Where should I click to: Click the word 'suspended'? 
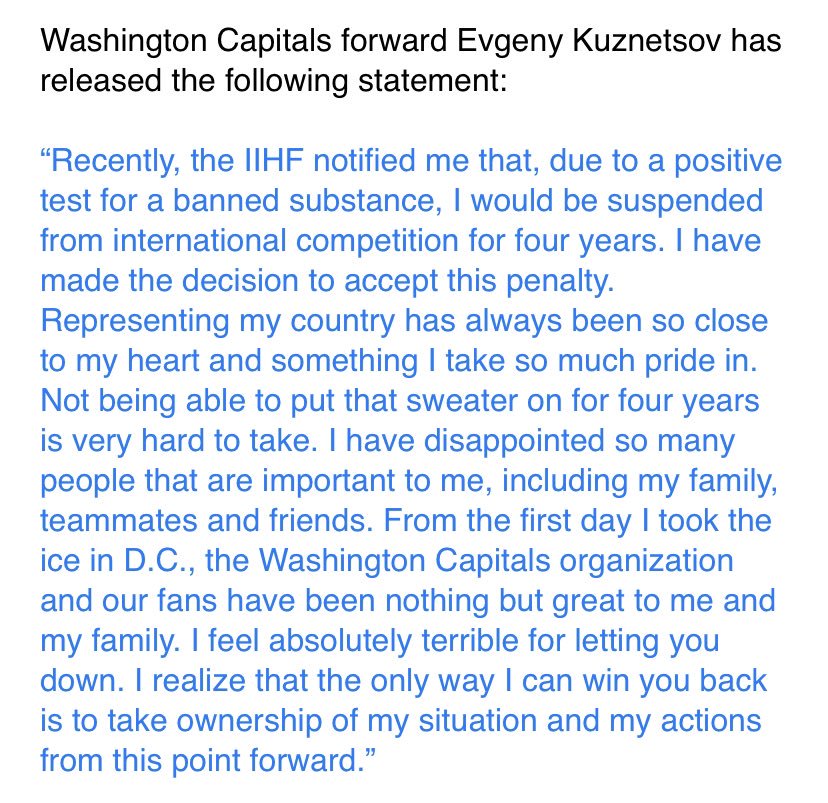coord(685,202)
